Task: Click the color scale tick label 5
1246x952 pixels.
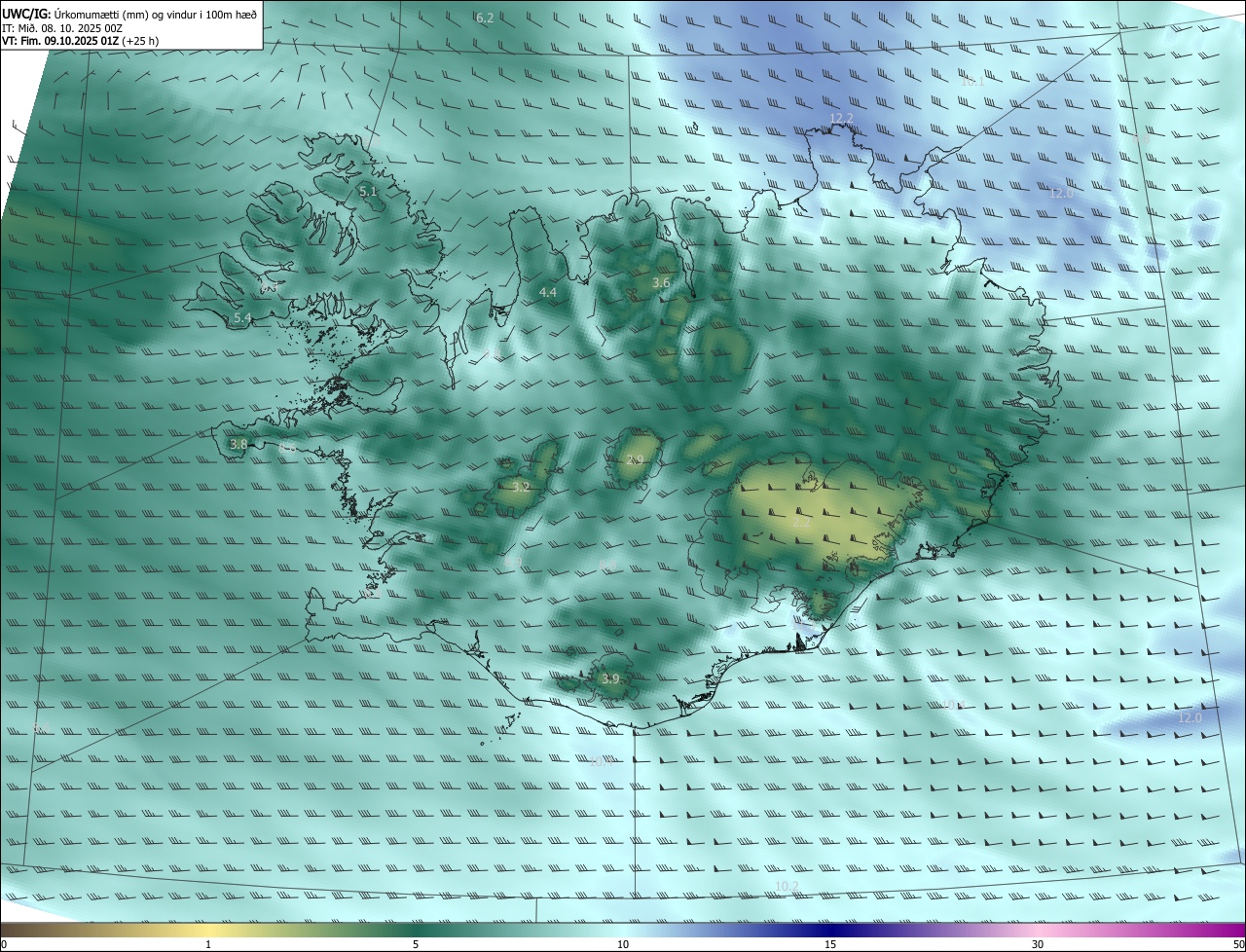Action: [416, 944]
